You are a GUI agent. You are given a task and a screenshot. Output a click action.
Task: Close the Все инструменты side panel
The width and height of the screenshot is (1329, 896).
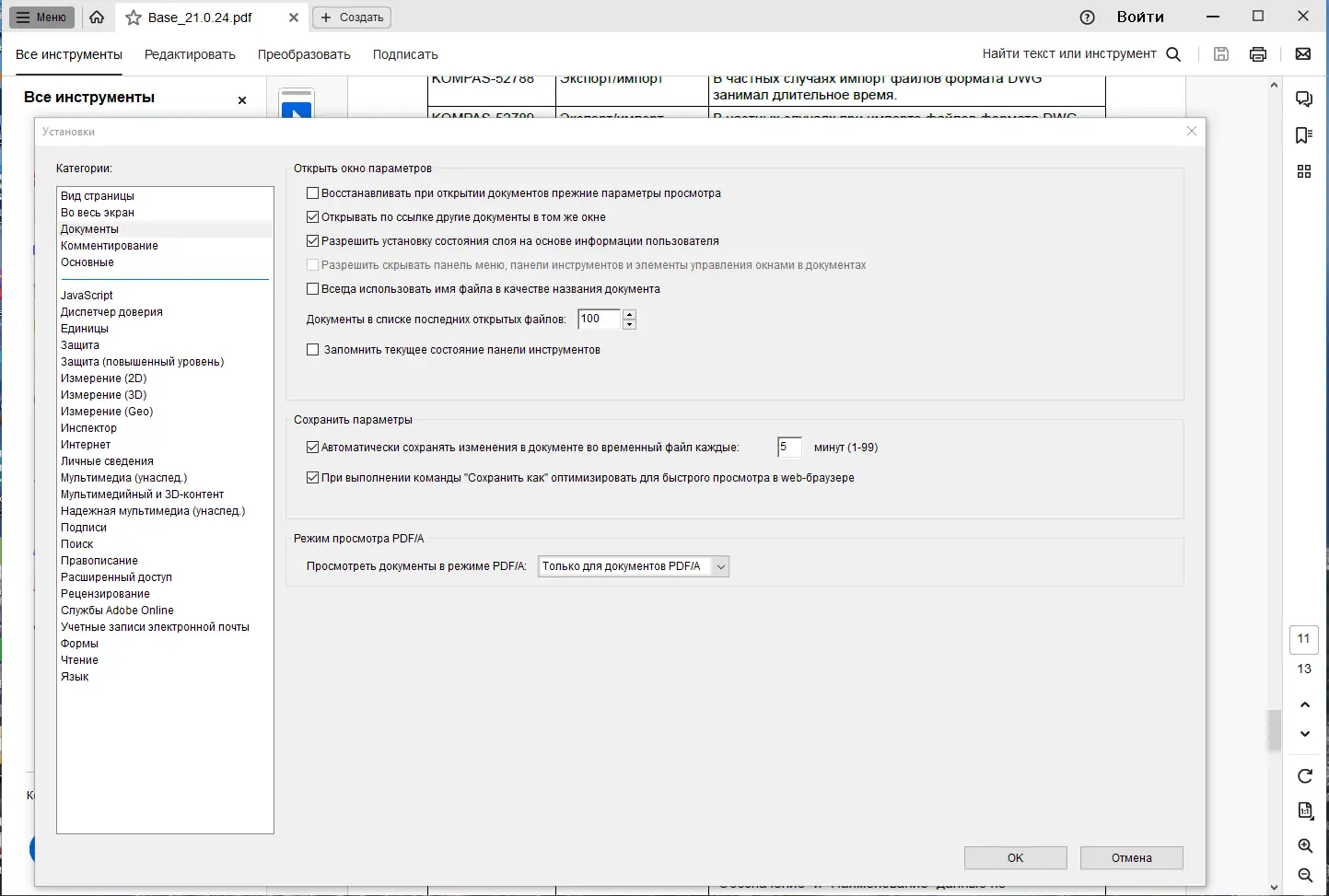pos(242,100)
